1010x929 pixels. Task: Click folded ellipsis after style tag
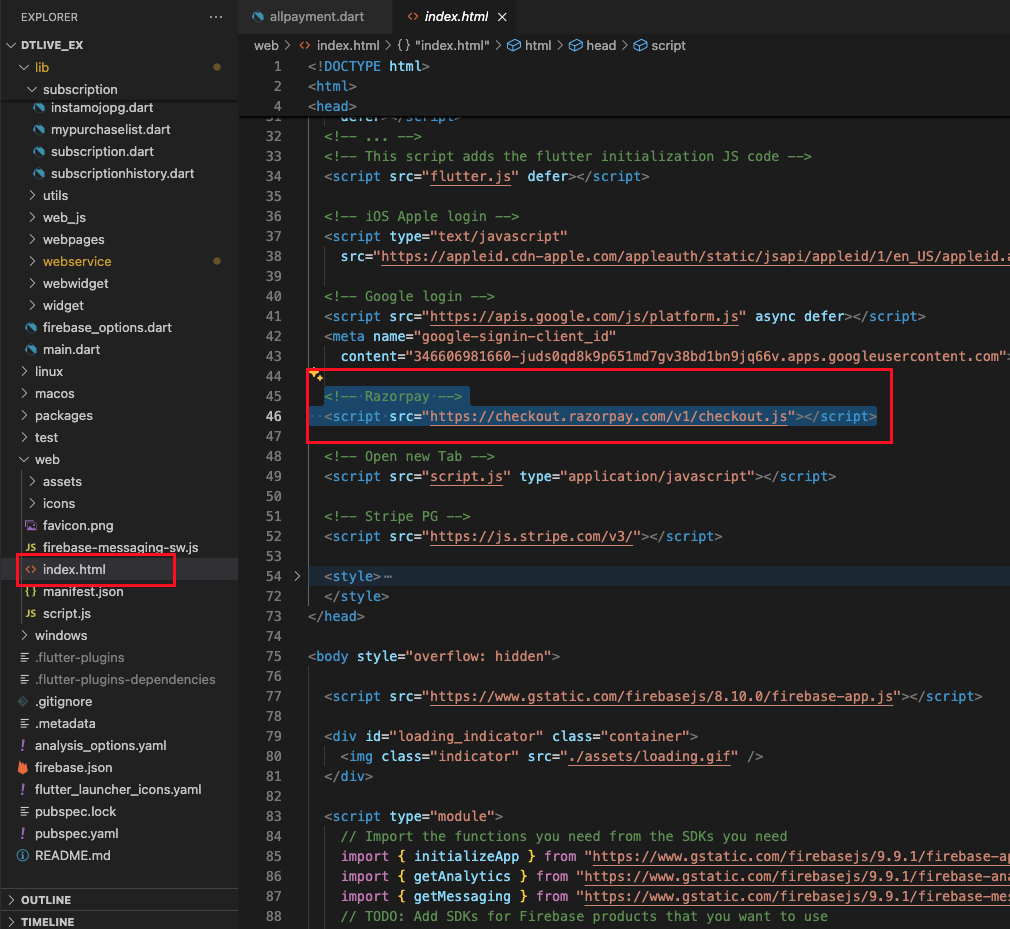(388, 577)
